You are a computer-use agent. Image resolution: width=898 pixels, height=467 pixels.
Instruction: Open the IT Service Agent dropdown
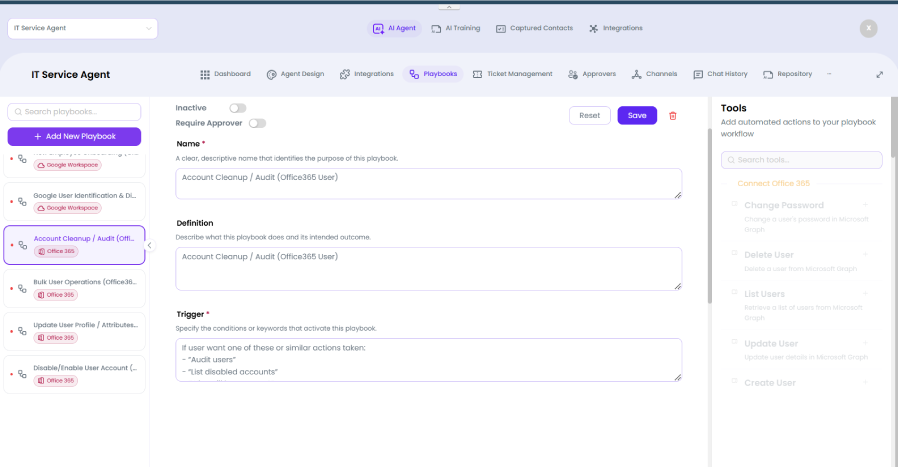click(82, 28)
